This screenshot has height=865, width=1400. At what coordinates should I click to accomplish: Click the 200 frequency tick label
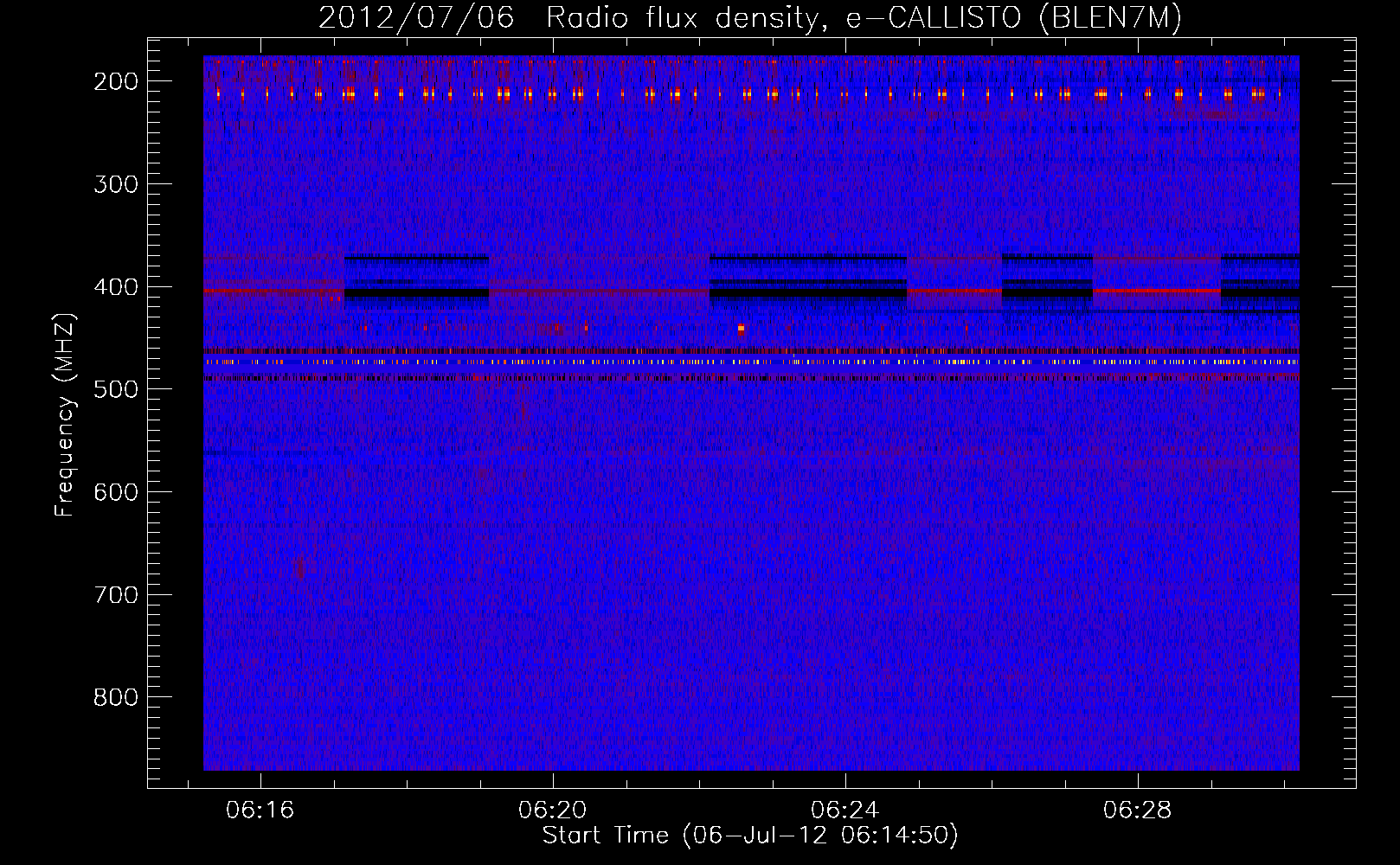116,81
